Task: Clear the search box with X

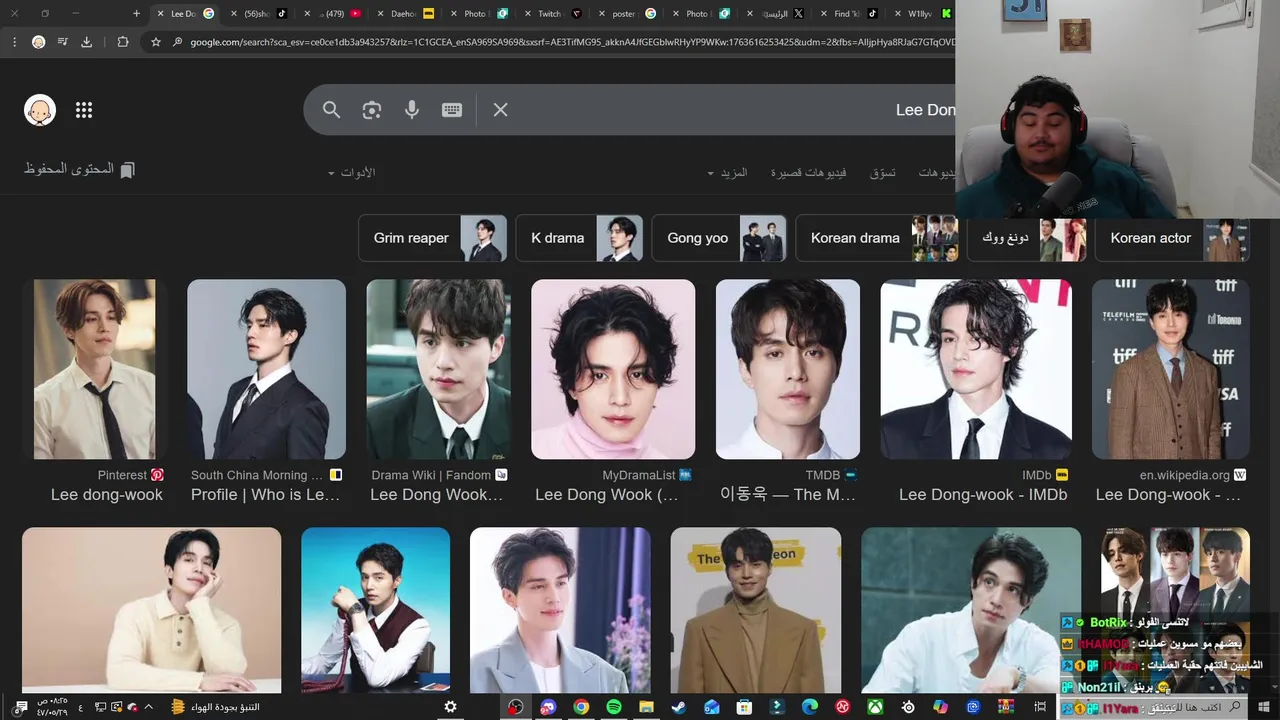Action: click(501, 110)
